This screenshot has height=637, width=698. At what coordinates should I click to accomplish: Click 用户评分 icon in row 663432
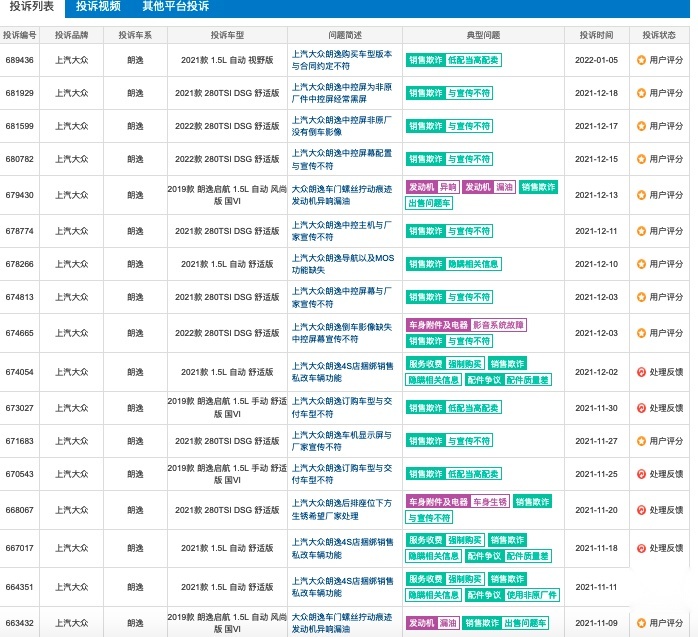click(x=641, y=623)
